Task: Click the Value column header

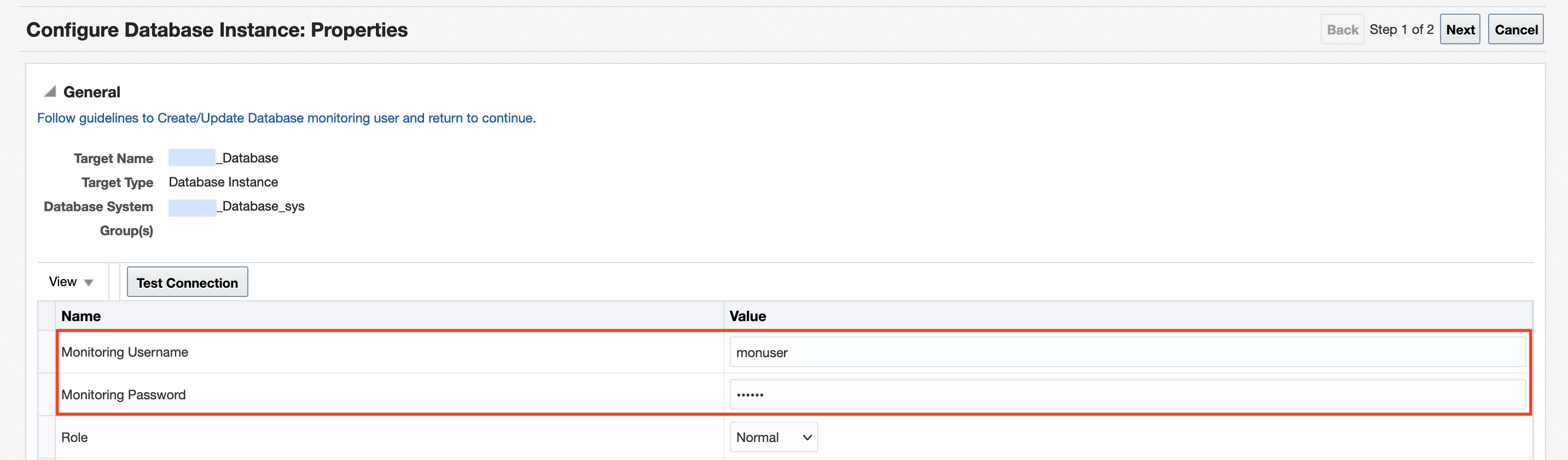Action: tap(747, 316)
